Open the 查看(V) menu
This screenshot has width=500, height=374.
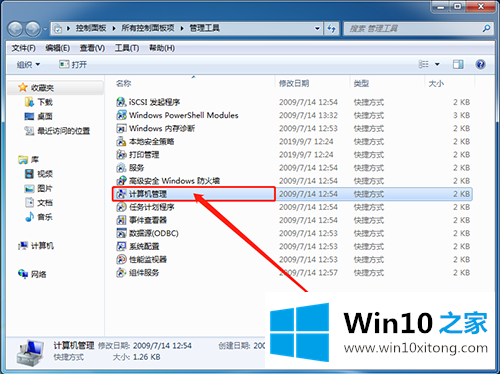[92, 48]
